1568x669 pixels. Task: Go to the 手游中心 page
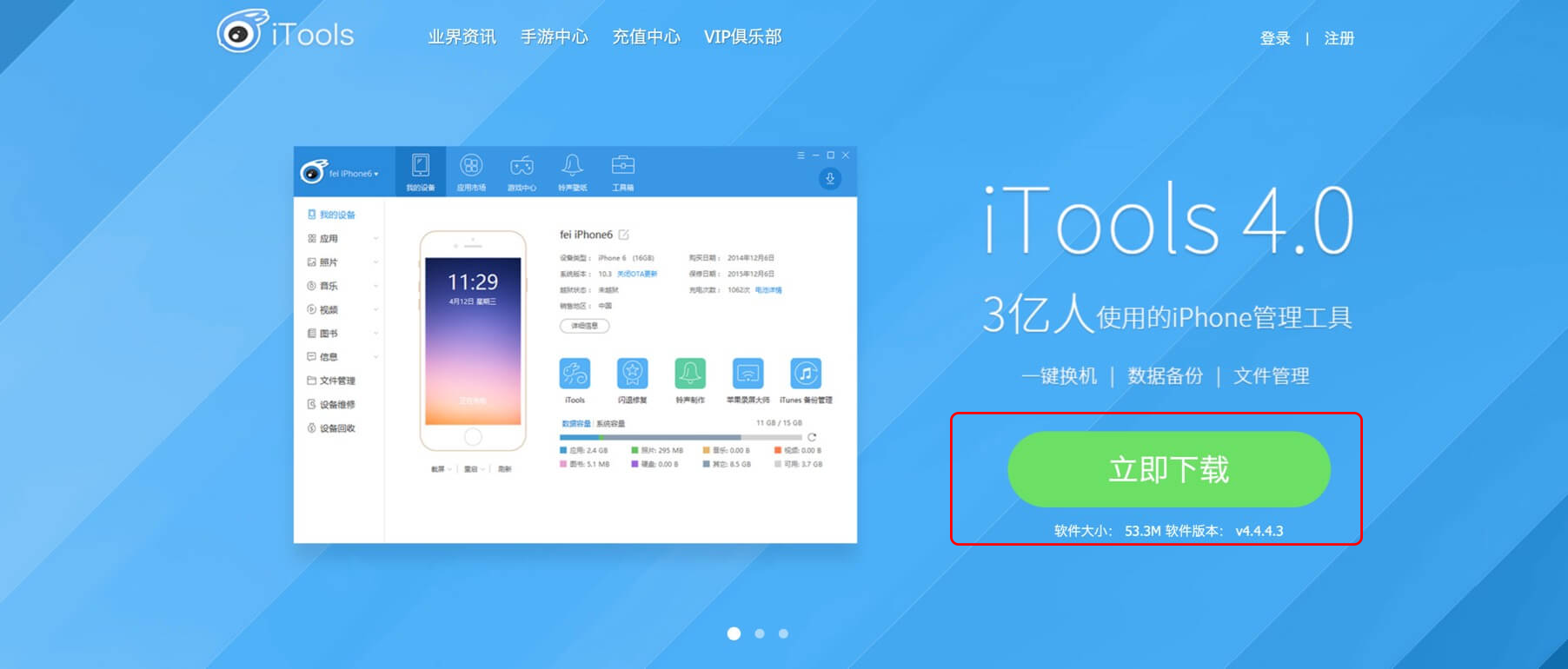click(x=554, y=36)
